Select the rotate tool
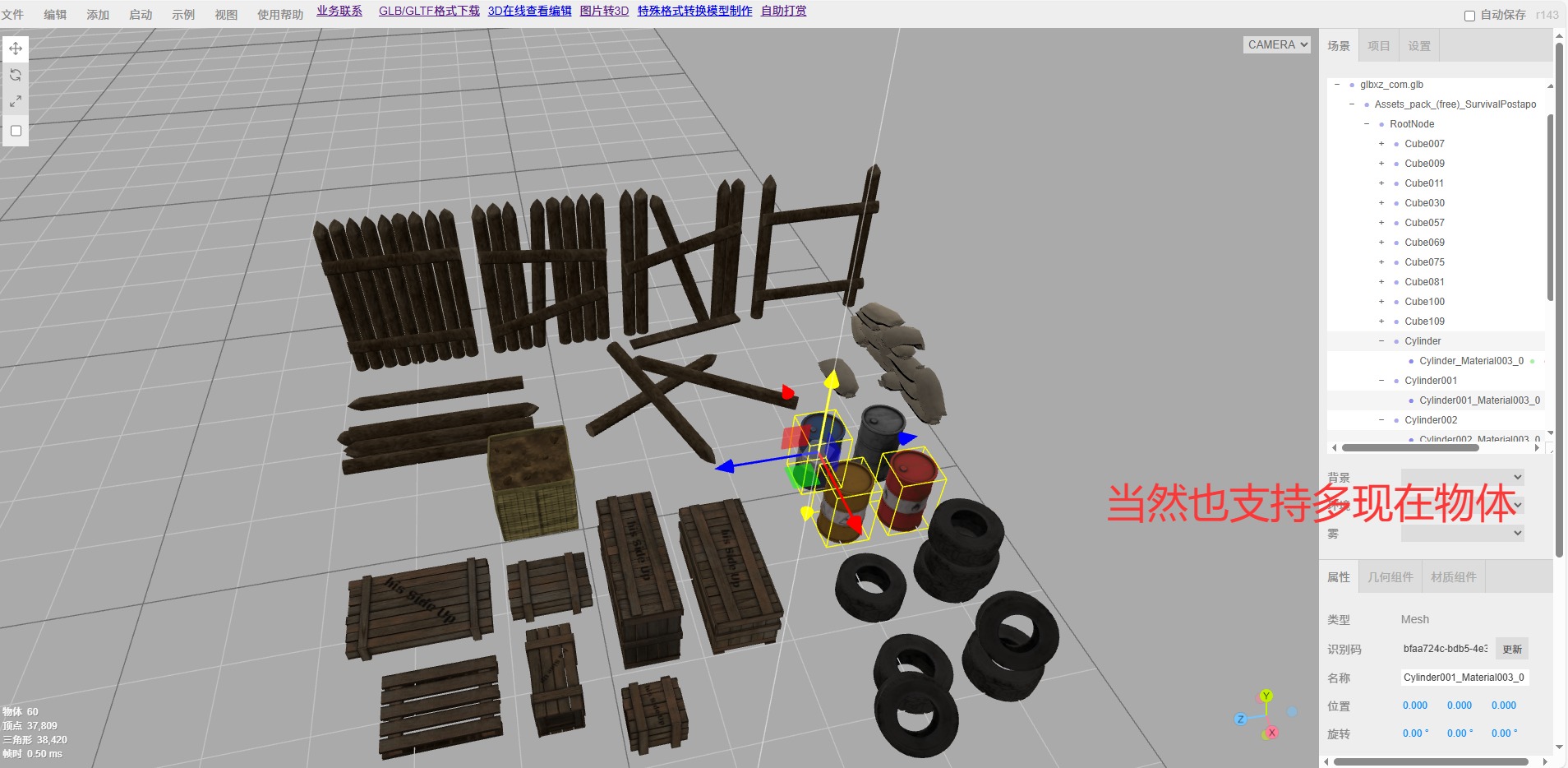This screenshot has height=768, width=1568. [x=16, y=75]
